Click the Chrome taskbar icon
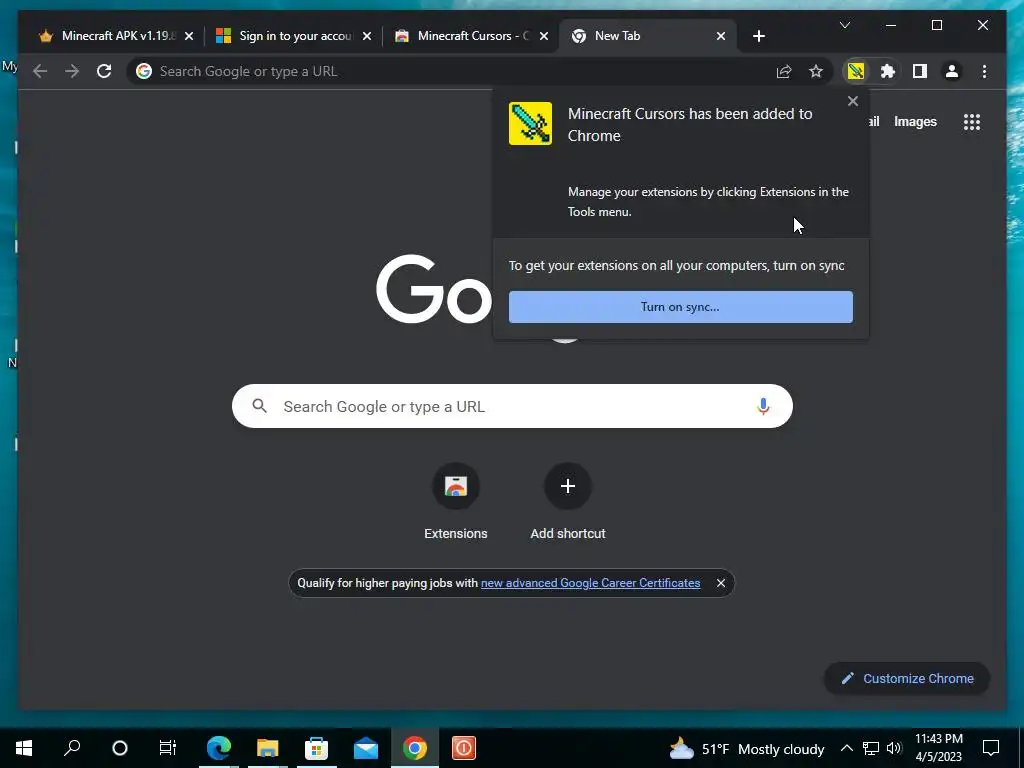 coord(415,748)
